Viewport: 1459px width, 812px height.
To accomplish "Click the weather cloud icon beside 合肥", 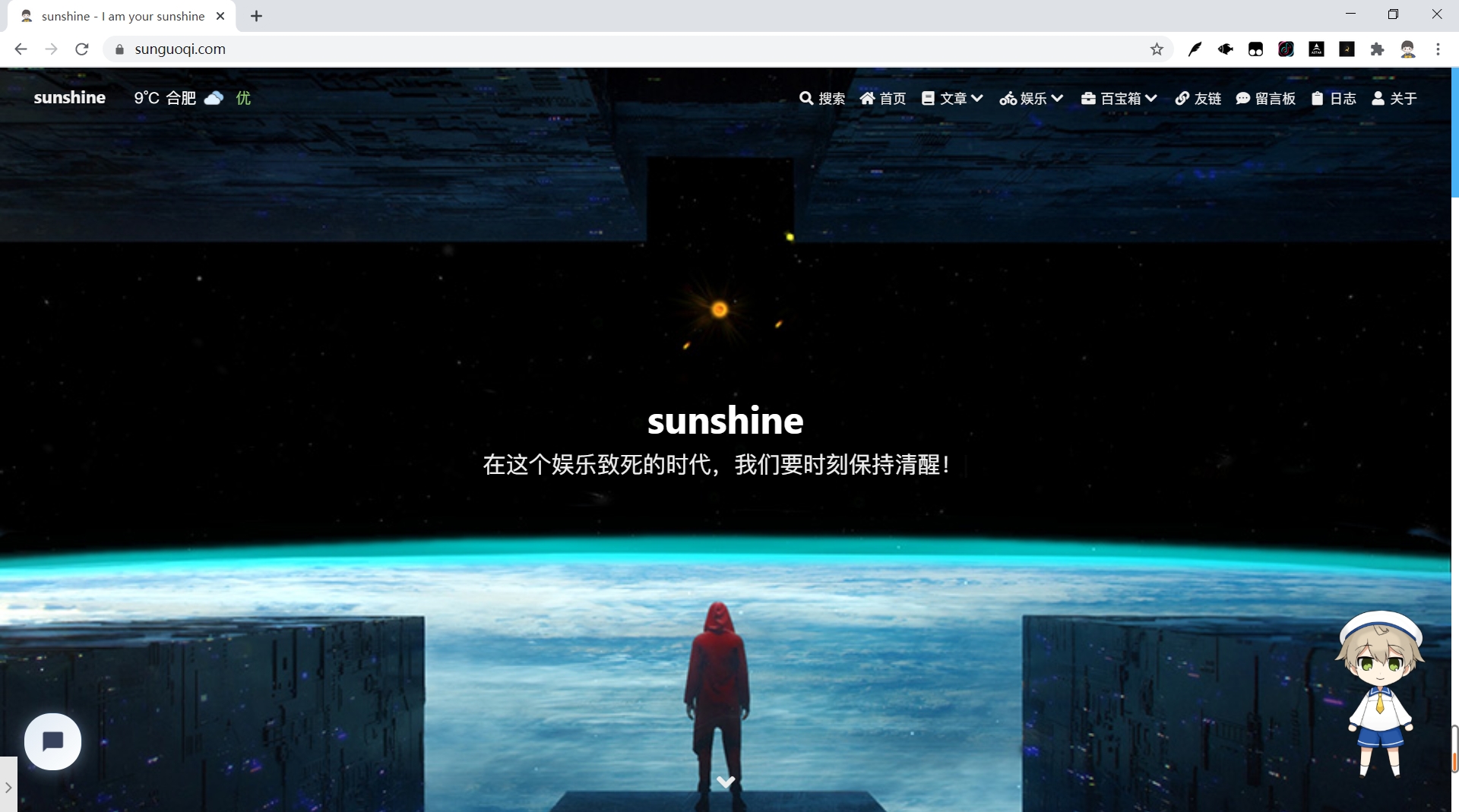I will (x=214, y=98).
